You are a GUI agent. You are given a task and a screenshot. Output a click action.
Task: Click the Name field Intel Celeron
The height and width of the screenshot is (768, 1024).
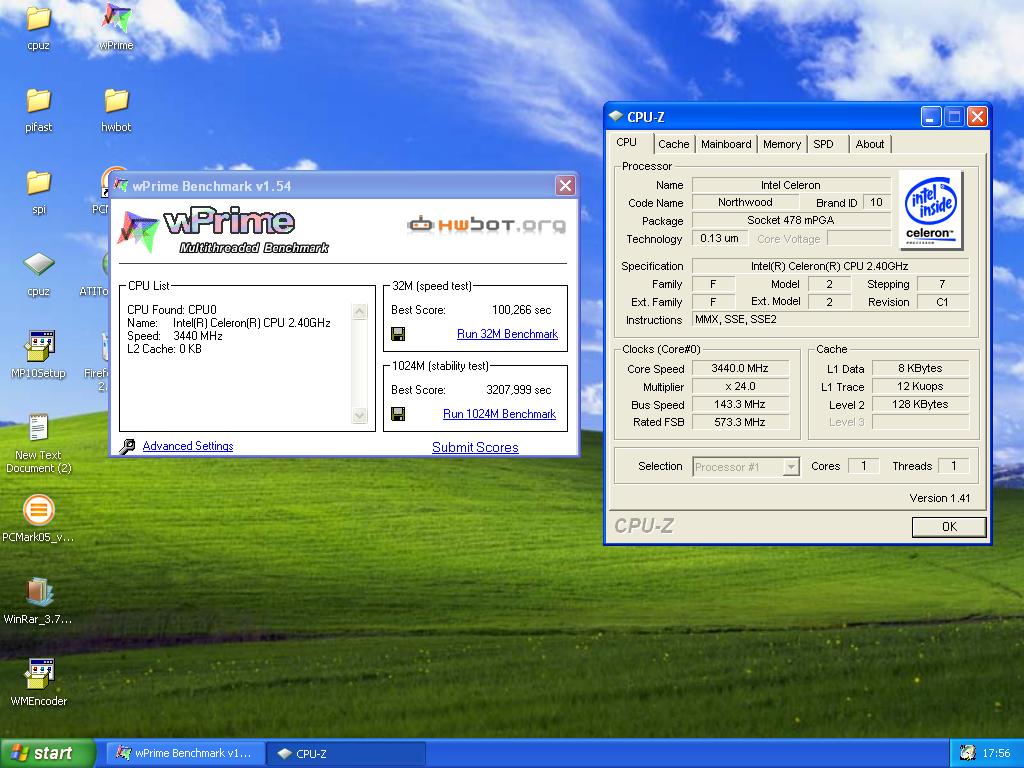coord(791,185)
